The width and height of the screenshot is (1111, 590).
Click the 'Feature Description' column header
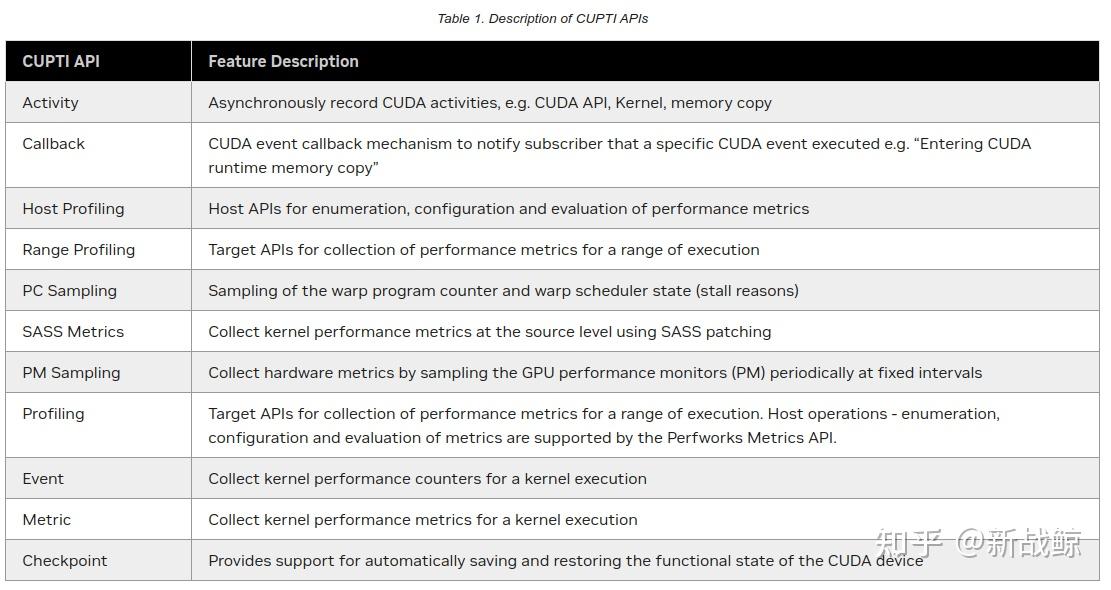283,61
